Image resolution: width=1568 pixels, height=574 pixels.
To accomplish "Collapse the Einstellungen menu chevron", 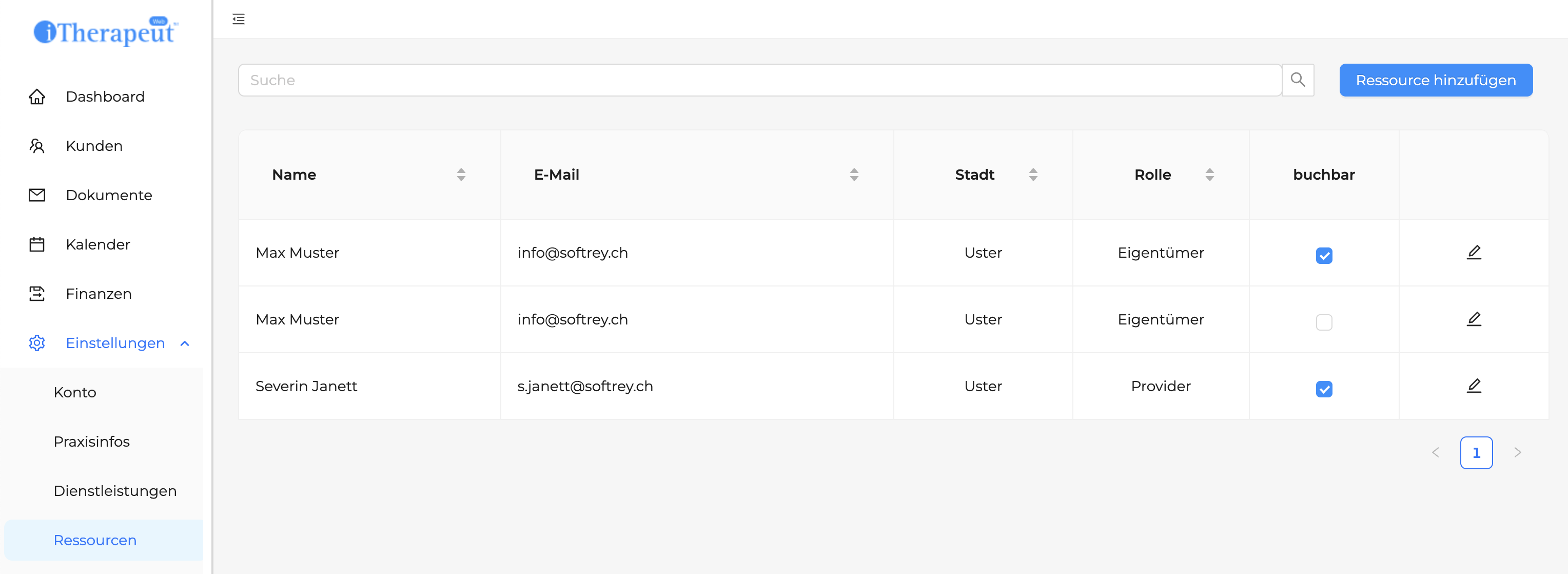I will click(x=185, y=343).
